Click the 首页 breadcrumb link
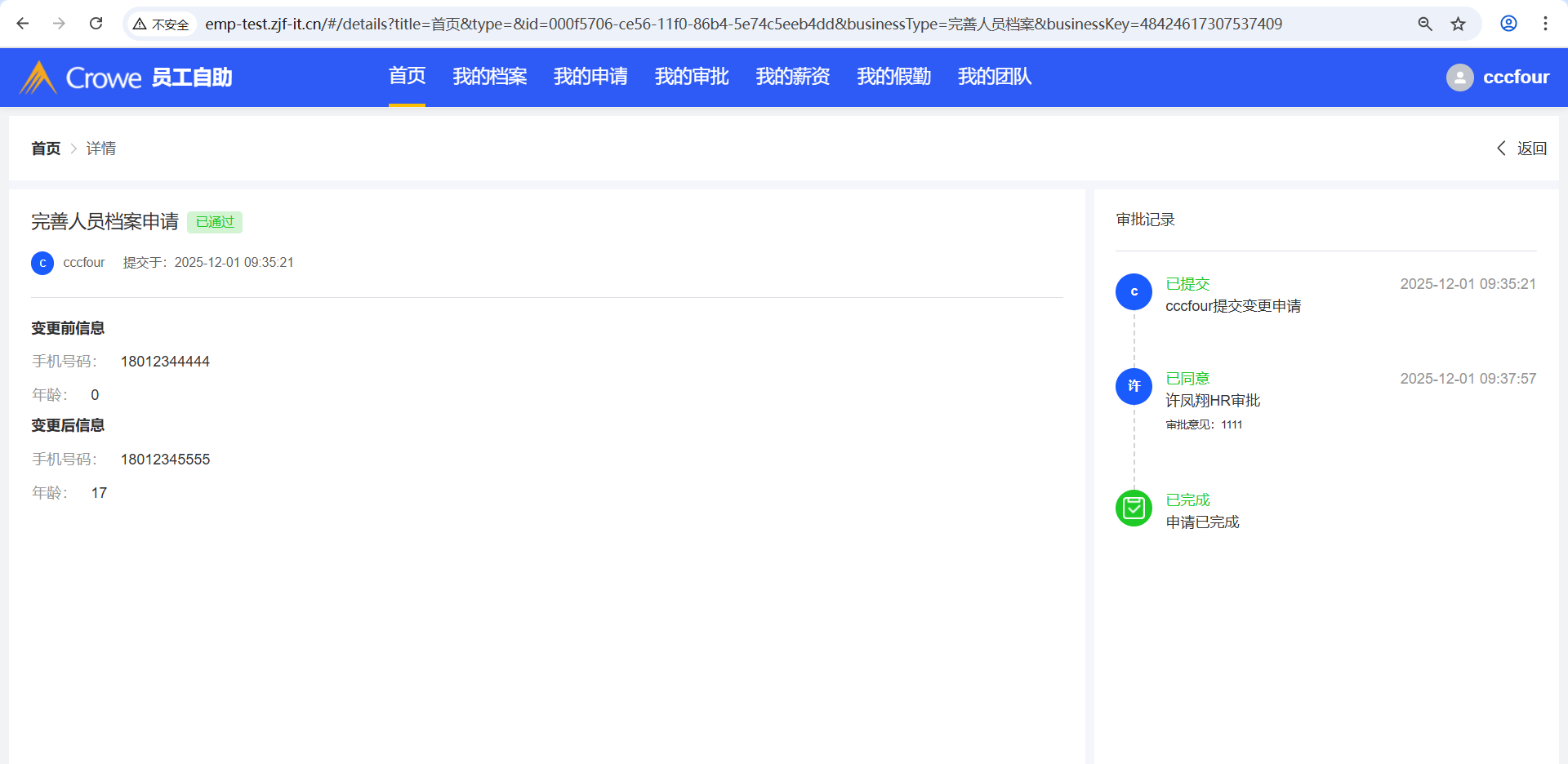Viewport: 1568px width, 764px height. pyautogui.click(x=46, y=149)
